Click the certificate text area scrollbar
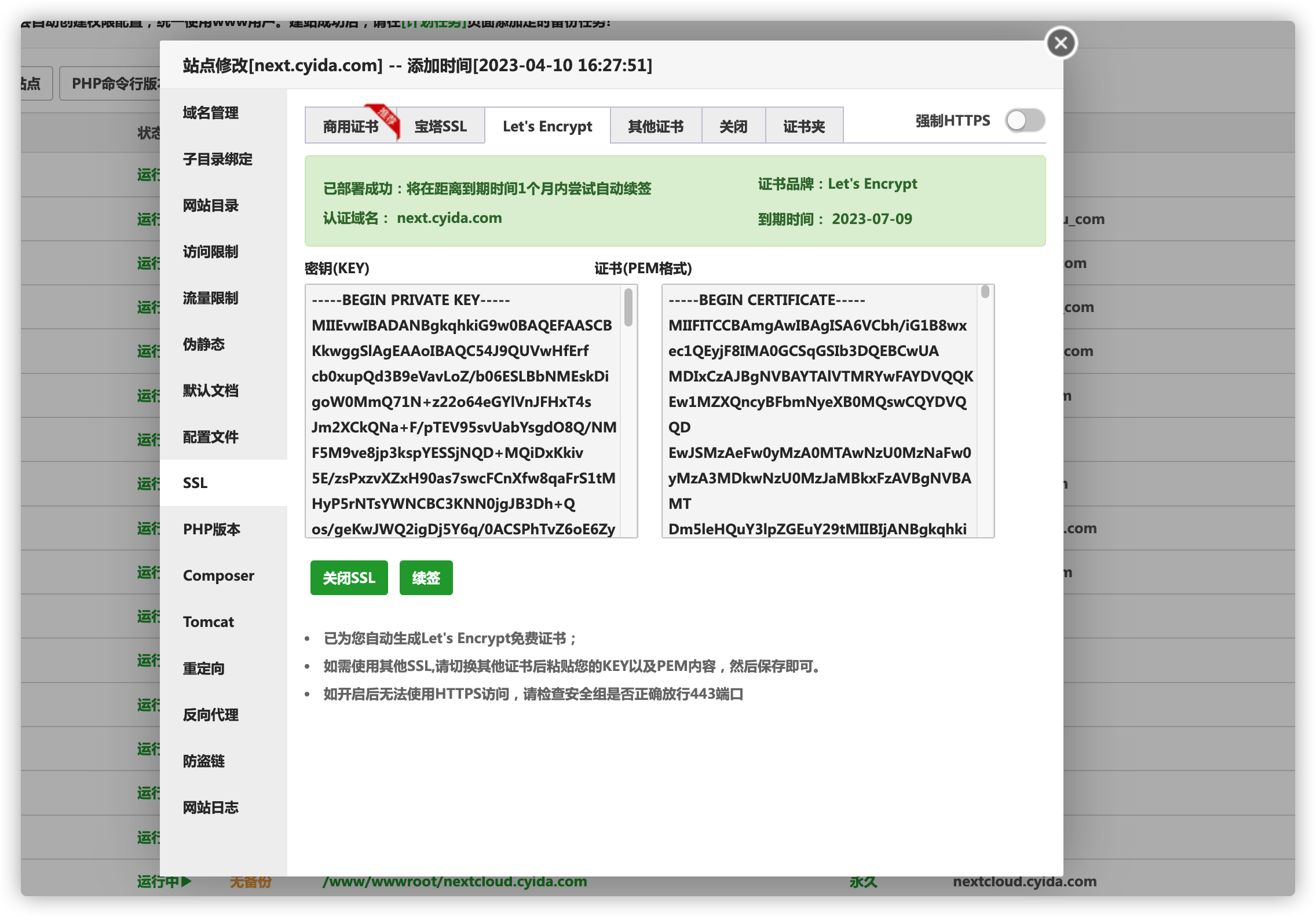Image resolution: width=1316 pixels, height=917 pixels. click(985, 292)
